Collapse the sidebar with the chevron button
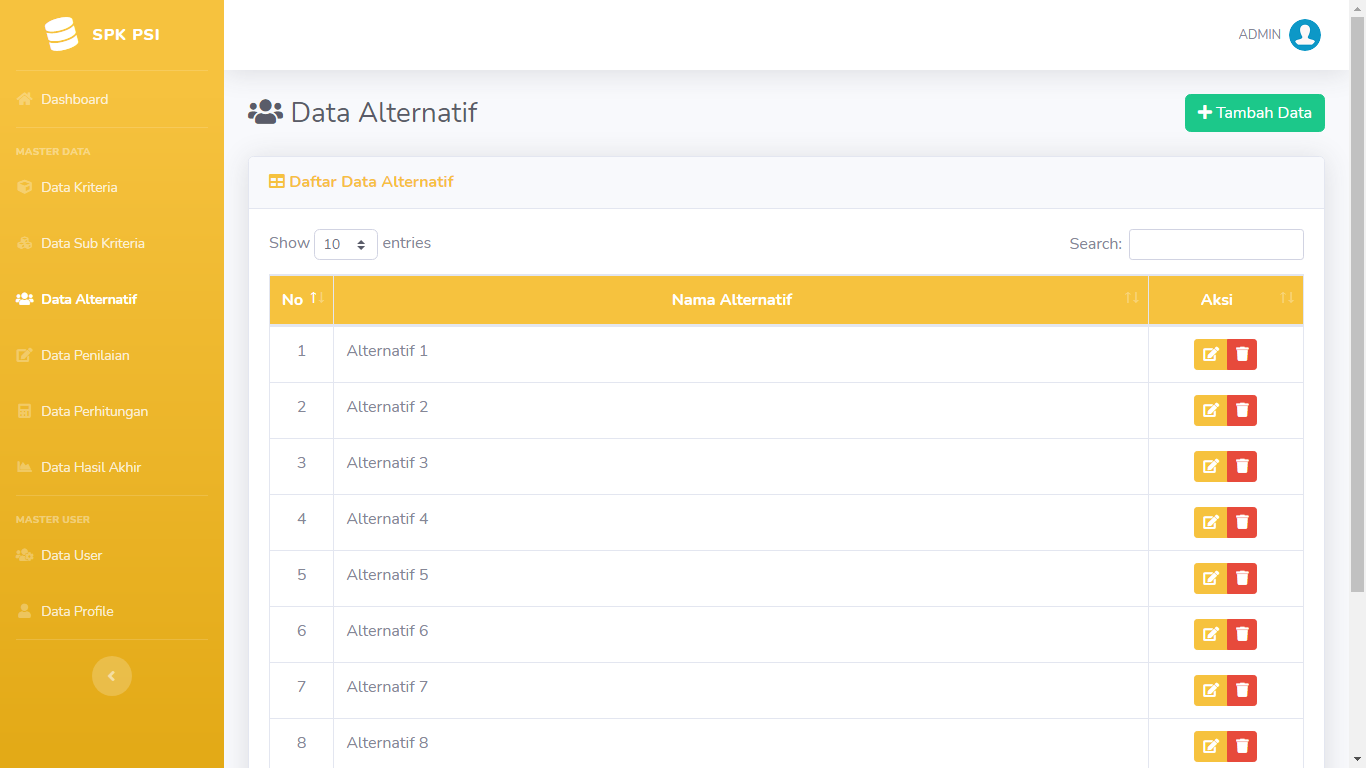Viewport: 1366px width, 768px height. 112,676
